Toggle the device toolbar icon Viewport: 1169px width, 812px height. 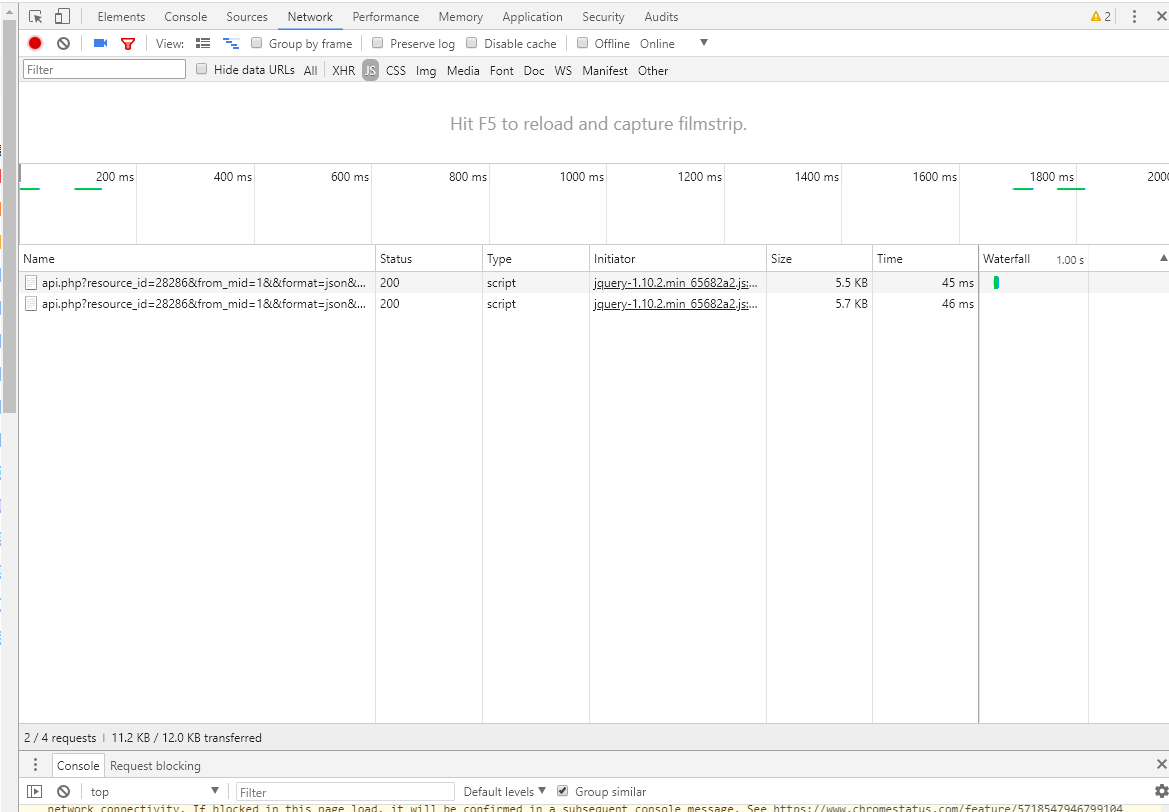[x=62, y=17]
